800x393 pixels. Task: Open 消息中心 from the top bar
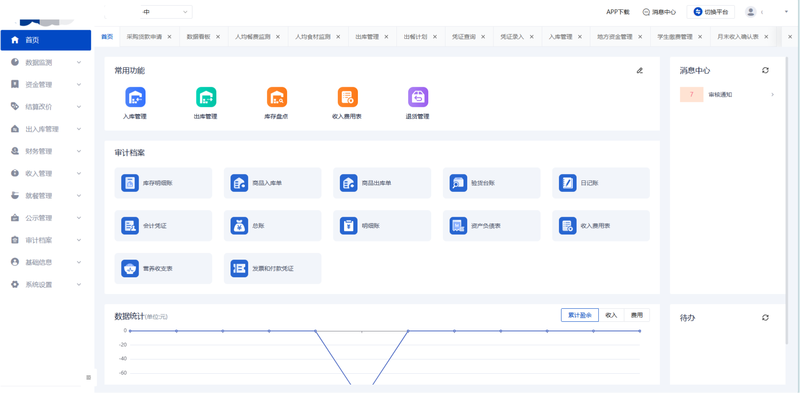click(659, 12)
